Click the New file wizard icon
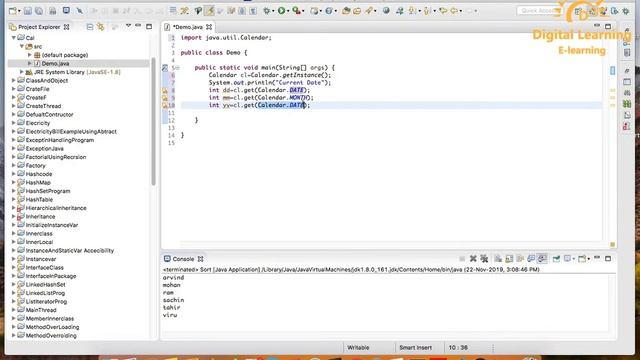This screenshot has width=640, height=360. [x=13, y=11]
